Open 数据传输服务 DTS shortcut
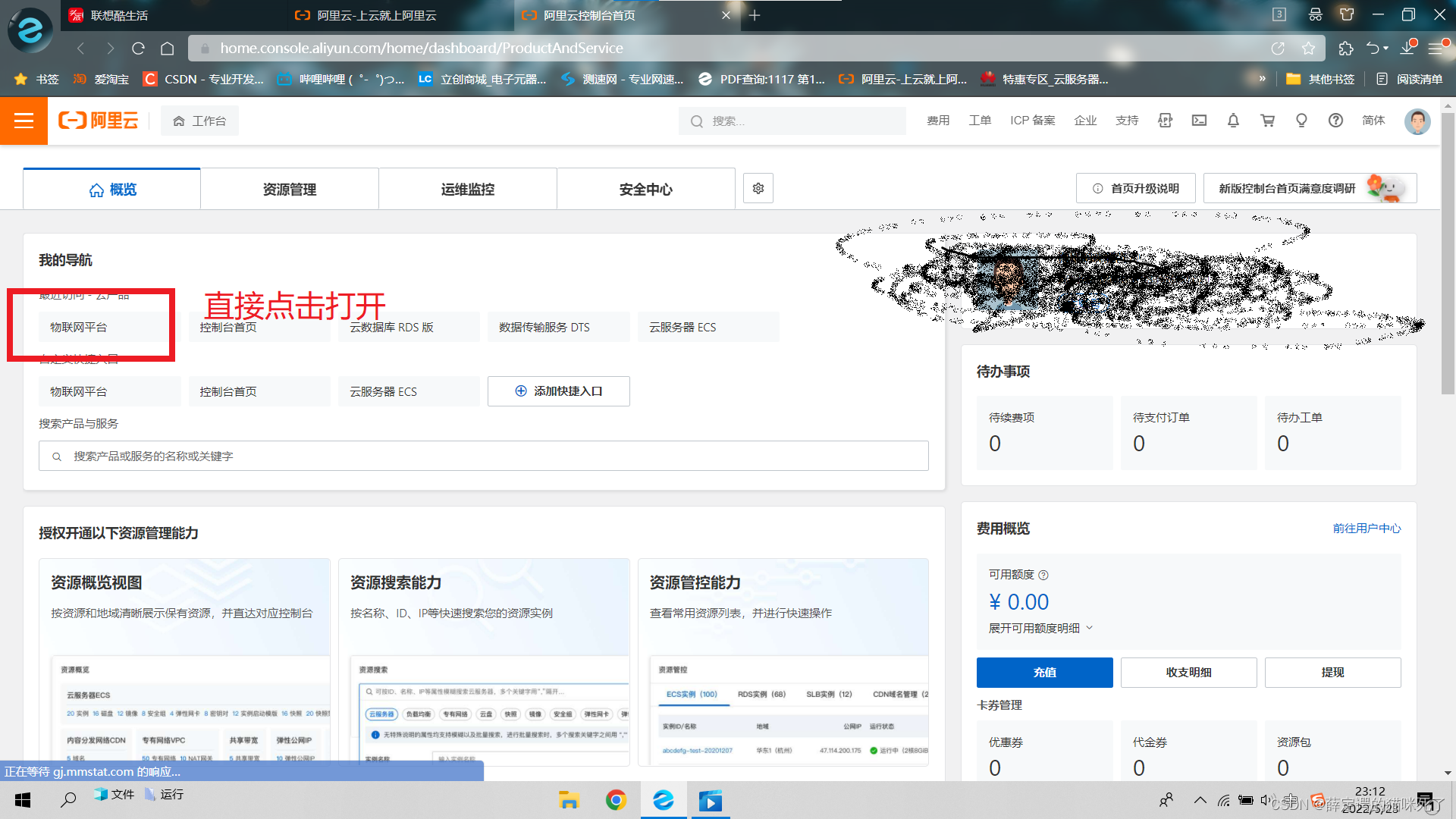 [558, 327]
